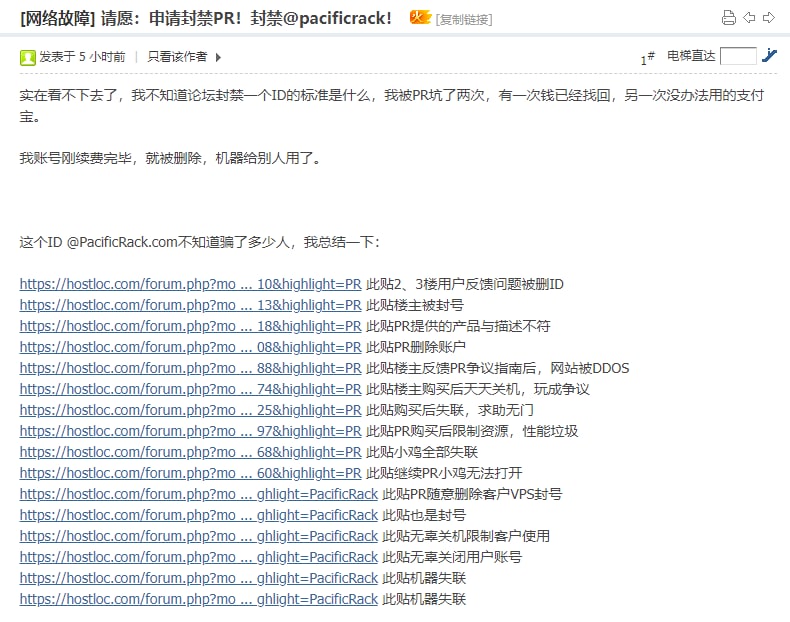This screenshot has height=622, width=790.
Task: Open first link labeled 此贴机器失联
Action: tap(199, 578)
